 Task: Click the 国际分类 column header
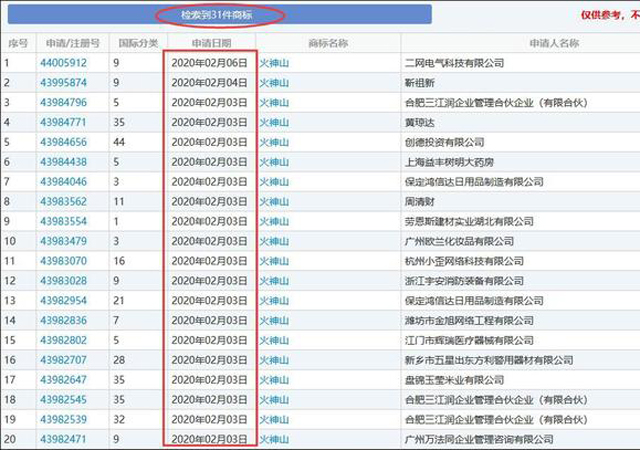pos(138,43)
